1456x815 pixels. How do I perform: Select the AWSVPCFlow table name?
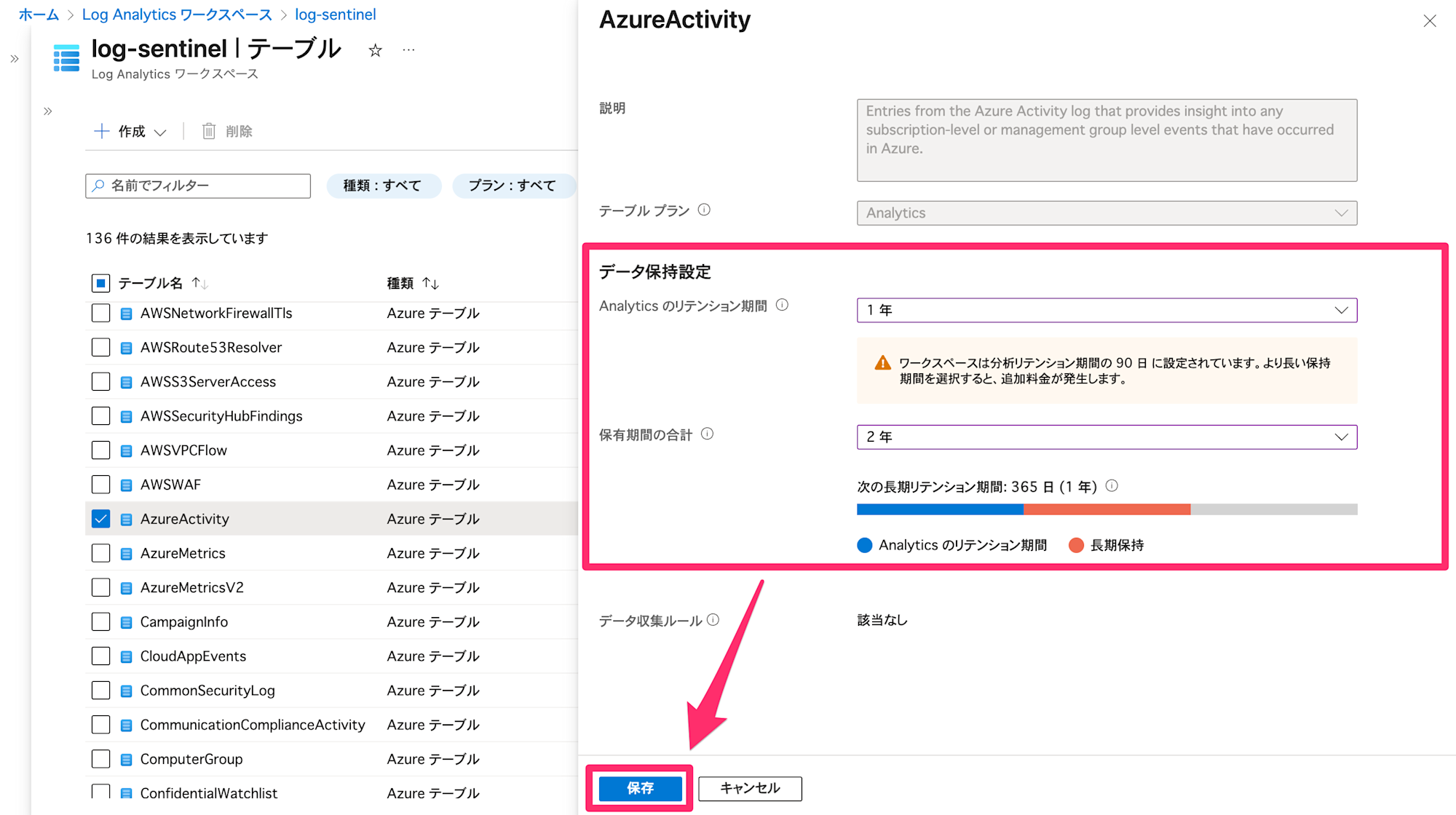pos(183,450)
